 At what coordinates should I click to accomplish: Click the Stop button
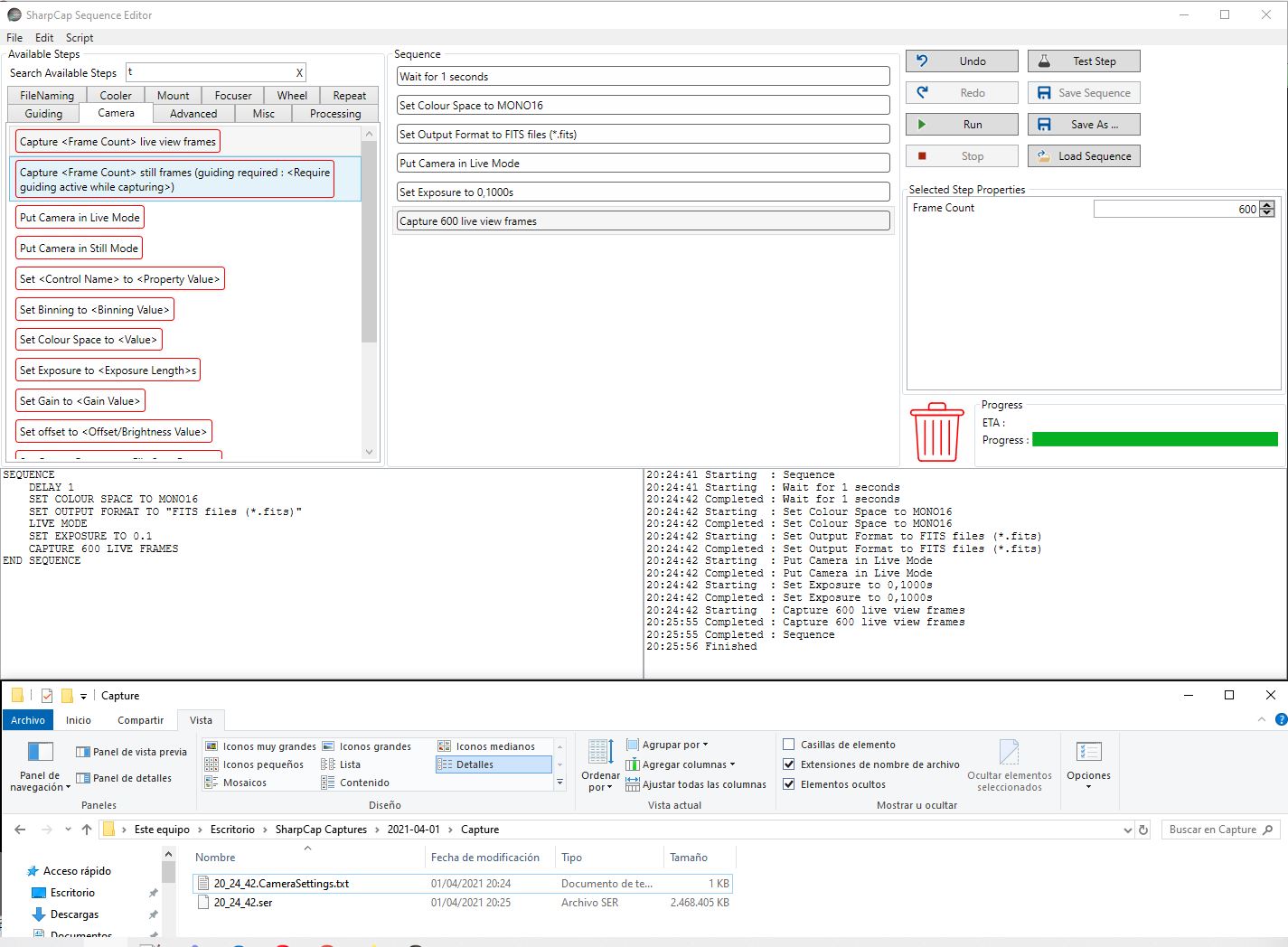click(962, 156)
